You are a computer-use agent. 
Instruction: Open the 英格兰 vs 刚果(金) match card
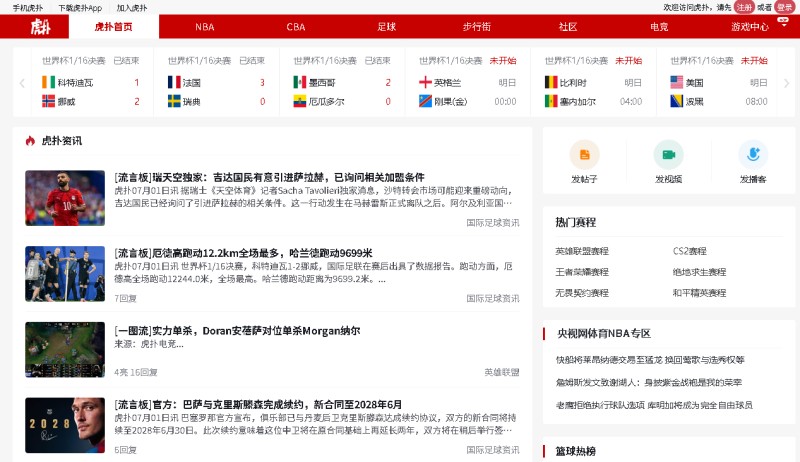[x=468, y=82]
